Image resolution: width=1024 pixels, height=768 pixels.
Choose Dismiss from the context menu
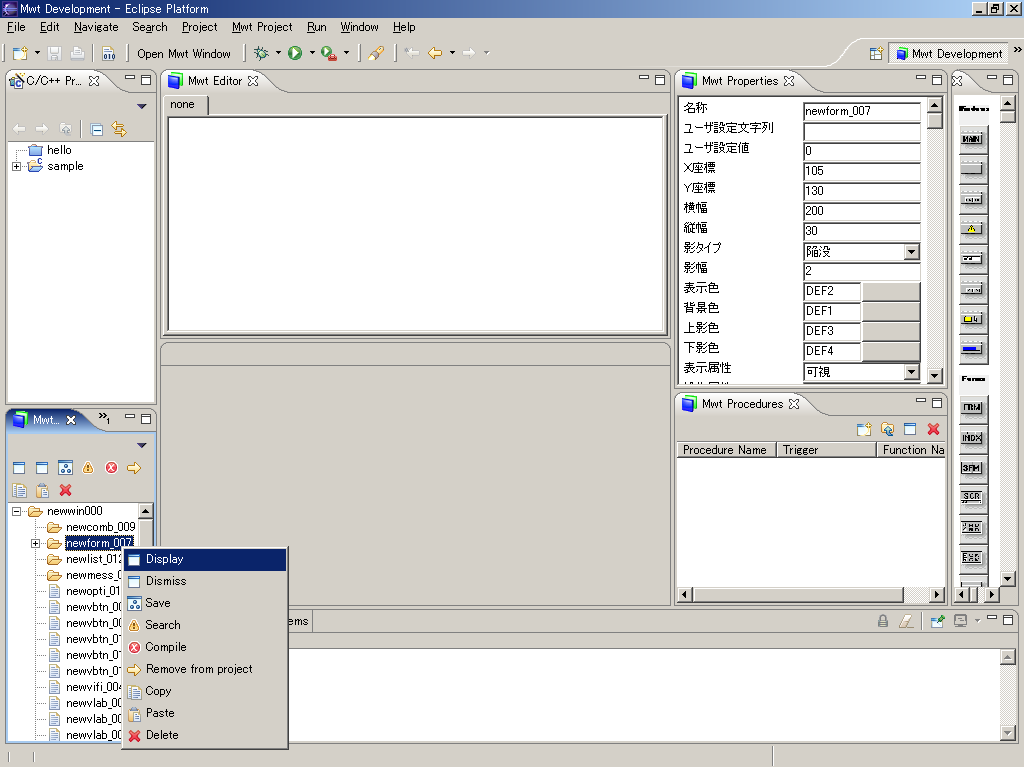point(205,581)
